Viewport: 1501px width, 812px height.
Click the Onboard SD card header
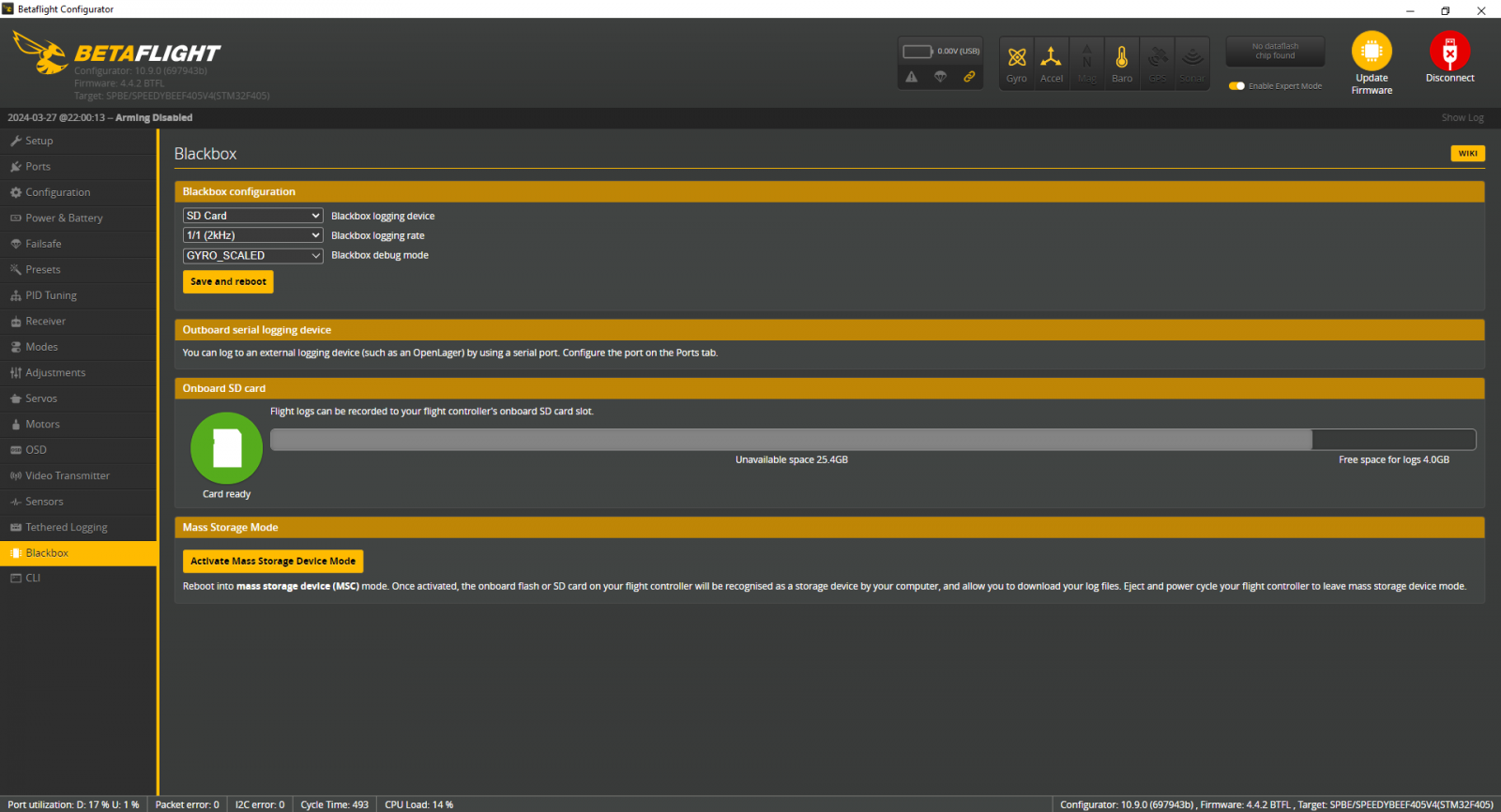point(829,388)
